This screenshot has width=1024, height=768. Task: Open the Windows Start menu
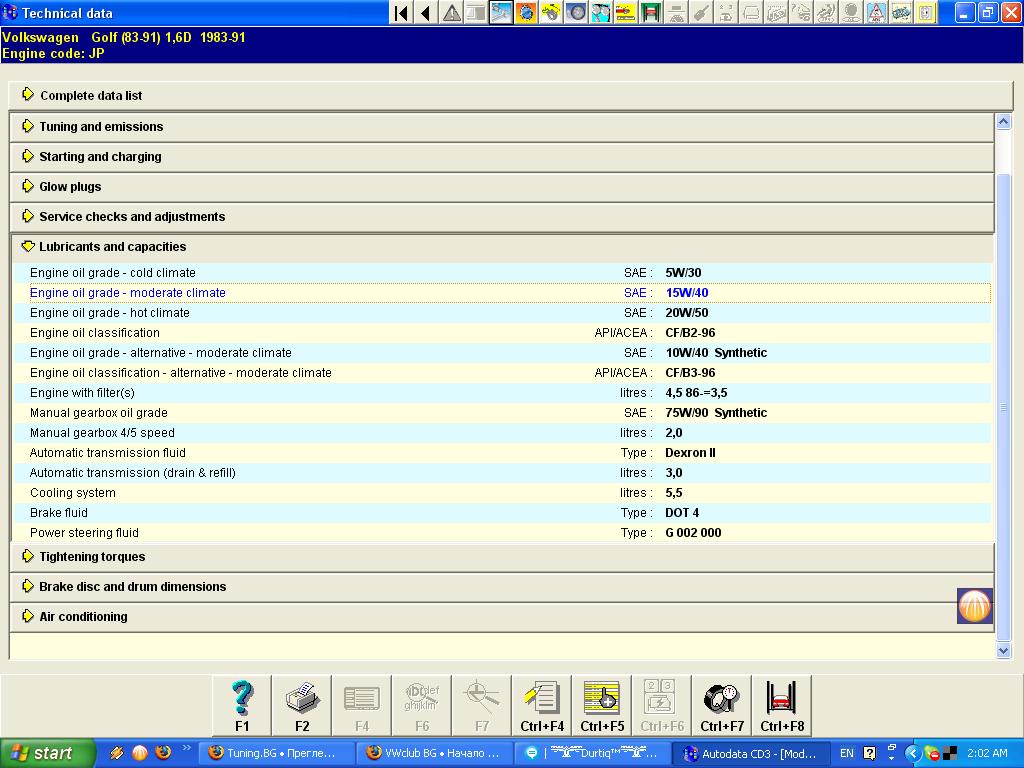click(47, 753)
